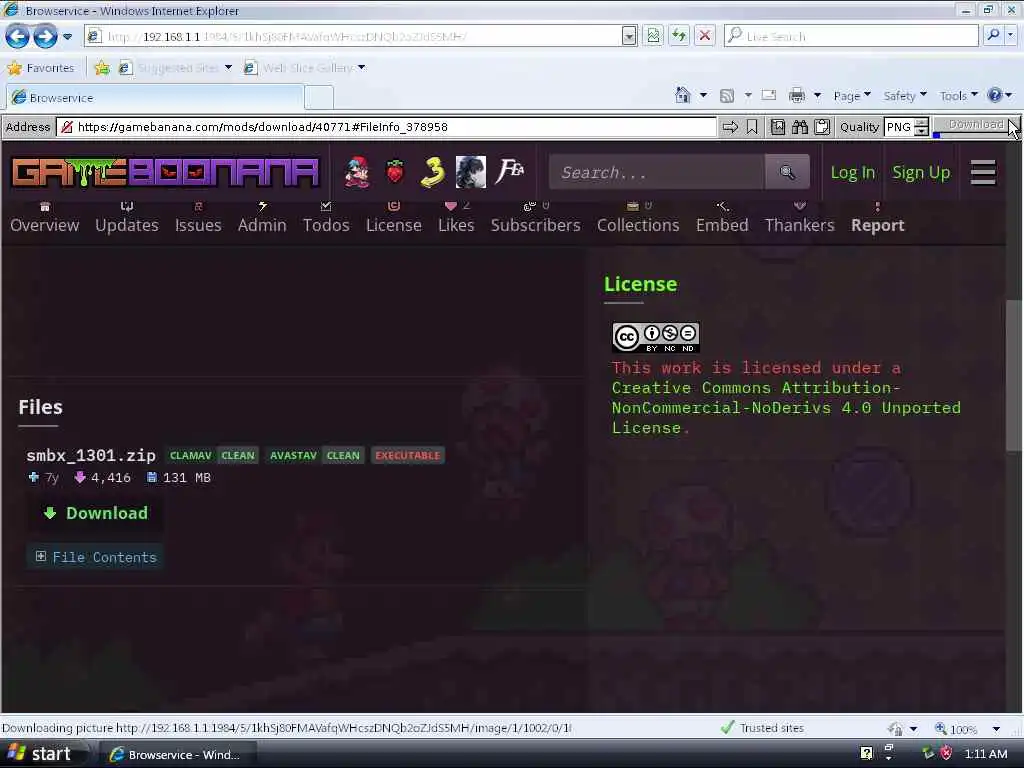Go back with the IE Back arrow
1024x768 pixels.
coord(18,37)
